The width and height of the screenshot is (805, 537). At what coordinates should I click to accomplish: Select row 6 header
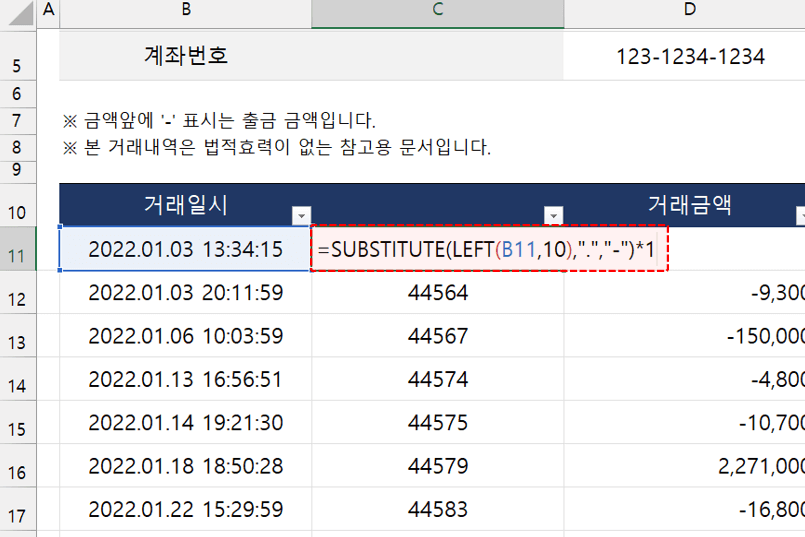point(18,94)
